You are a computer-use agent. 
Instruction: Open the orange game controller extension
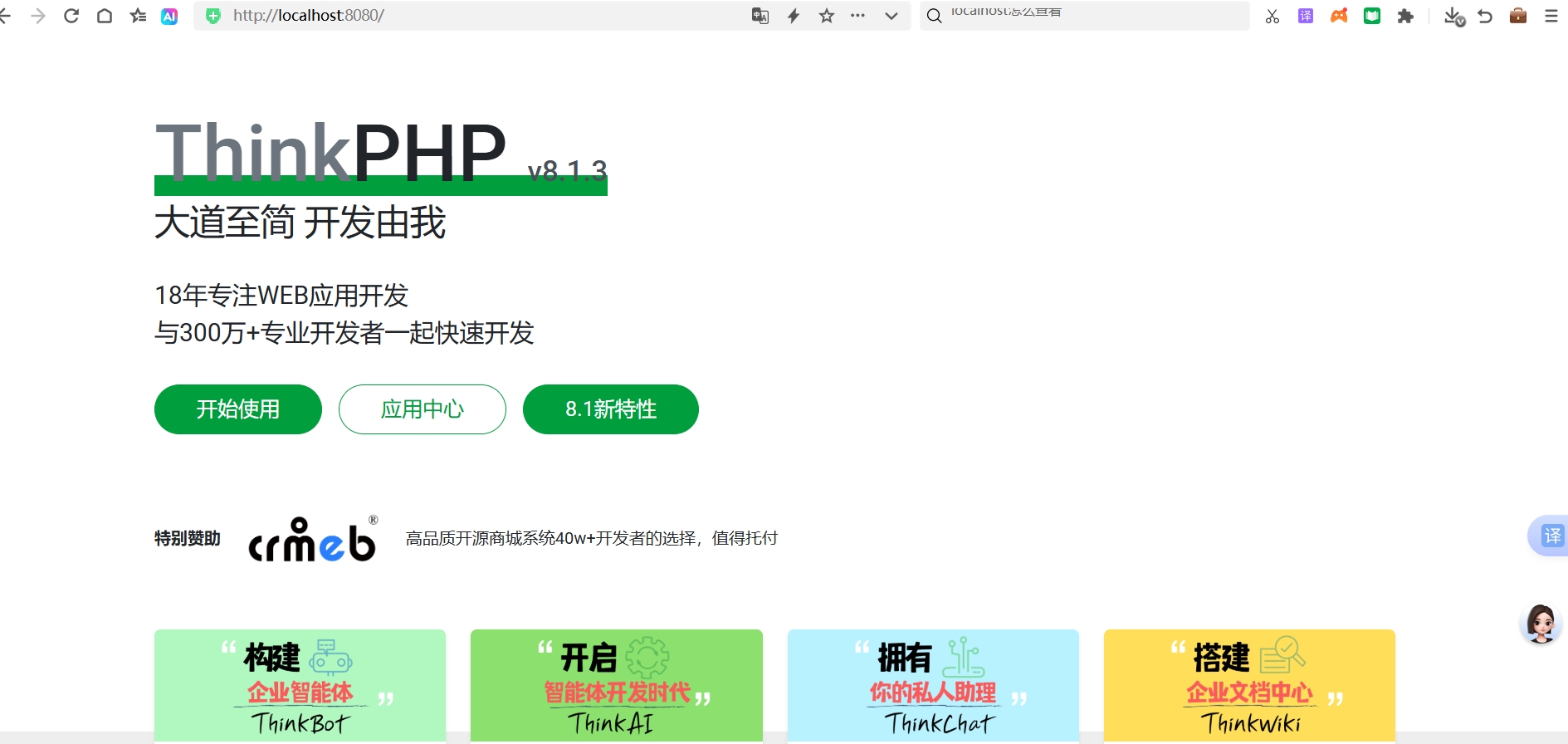pos(1339,16)
